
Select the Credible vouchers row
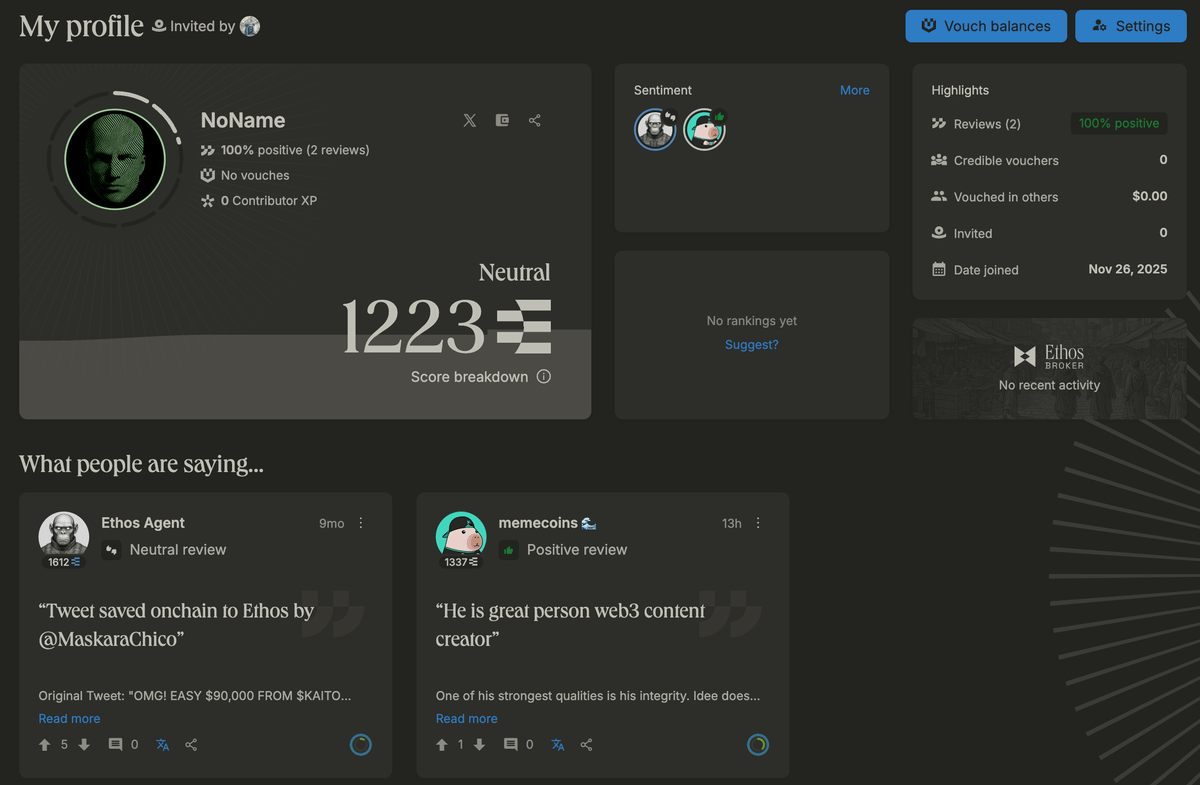click(1049, 160)
